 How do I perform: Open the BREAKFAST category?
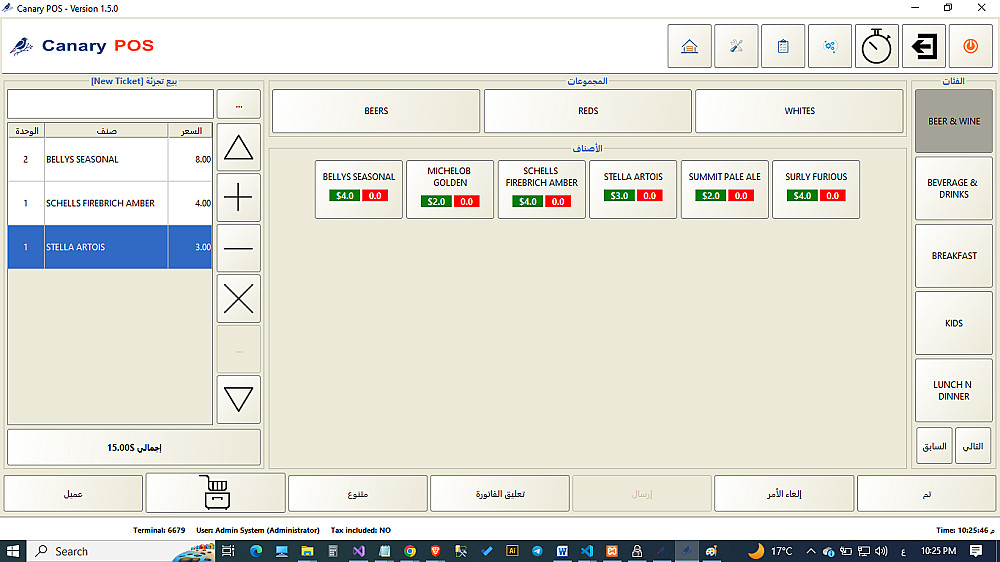954,256
